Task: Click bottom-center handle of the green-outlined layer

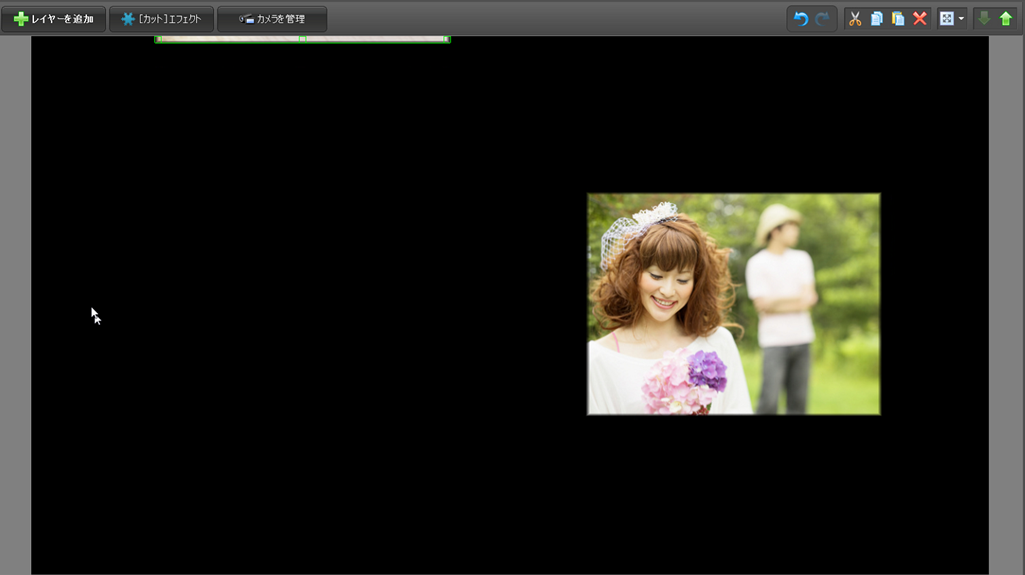Action: (302, 40)
